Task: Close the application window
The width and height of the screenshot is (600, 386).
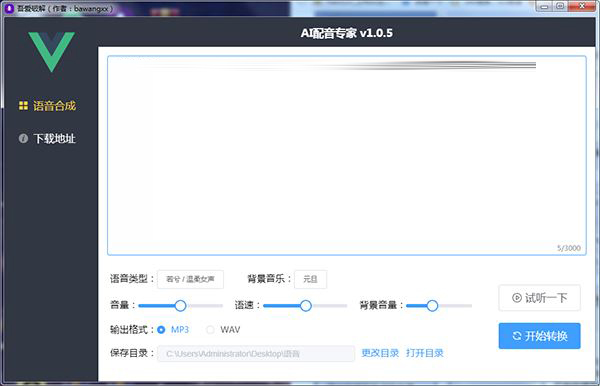Action: (x=582, y=6)
